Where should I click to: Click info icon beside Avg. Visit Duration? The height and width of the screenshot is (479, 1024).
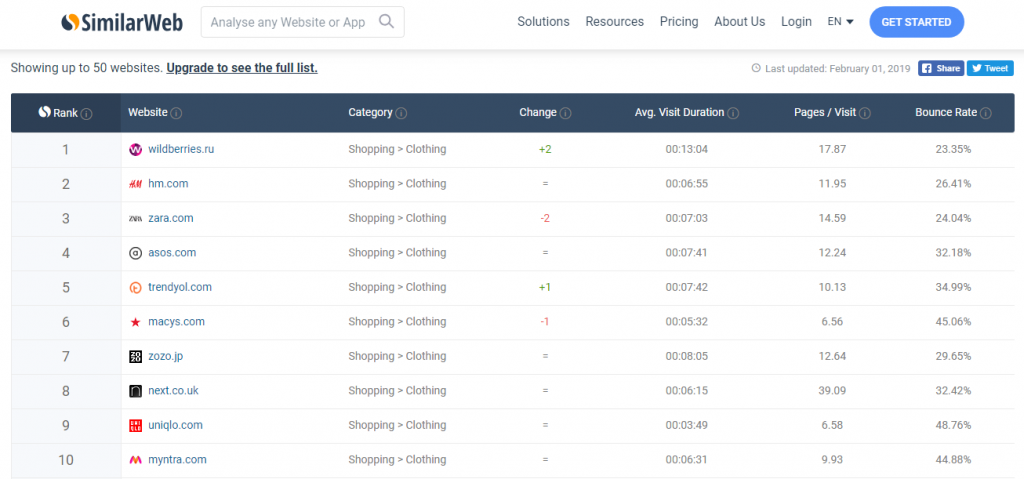coord(733,113)
